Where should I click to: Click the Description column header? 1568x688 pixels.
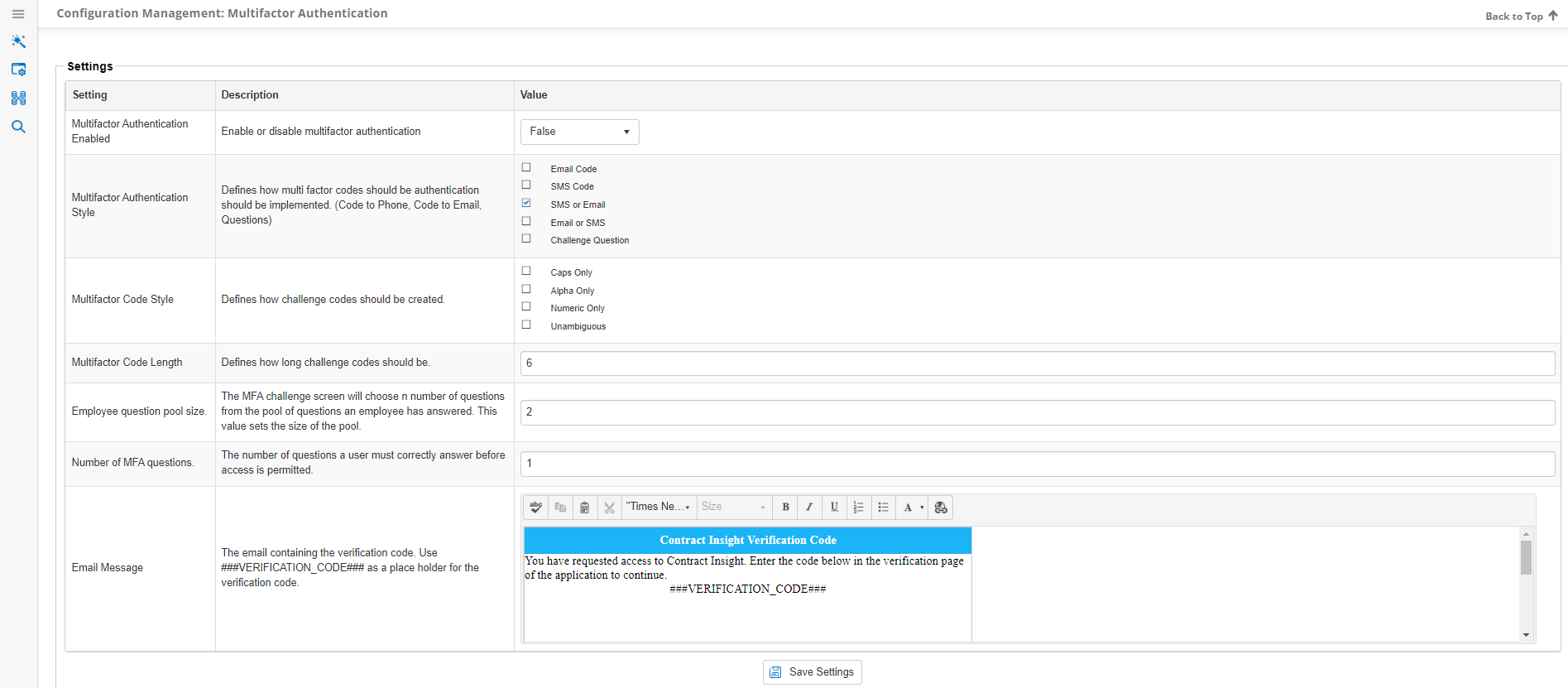250,95
